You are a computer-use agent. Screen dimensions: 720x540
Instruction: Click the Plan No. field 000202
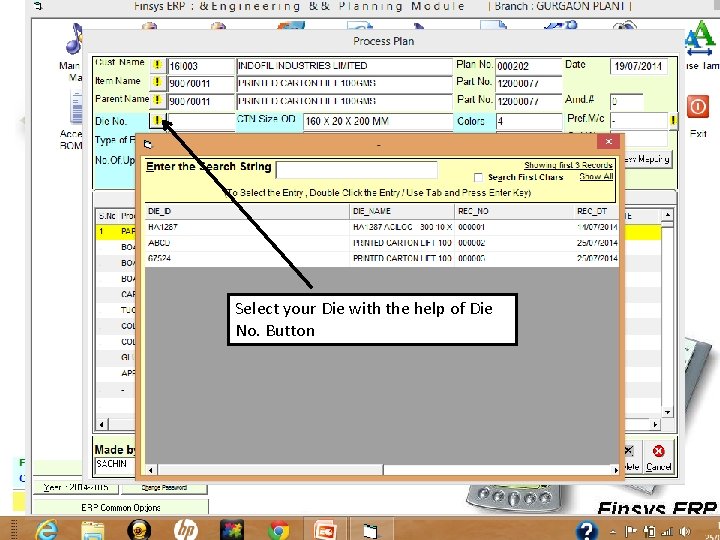click(x=529, y=66)
